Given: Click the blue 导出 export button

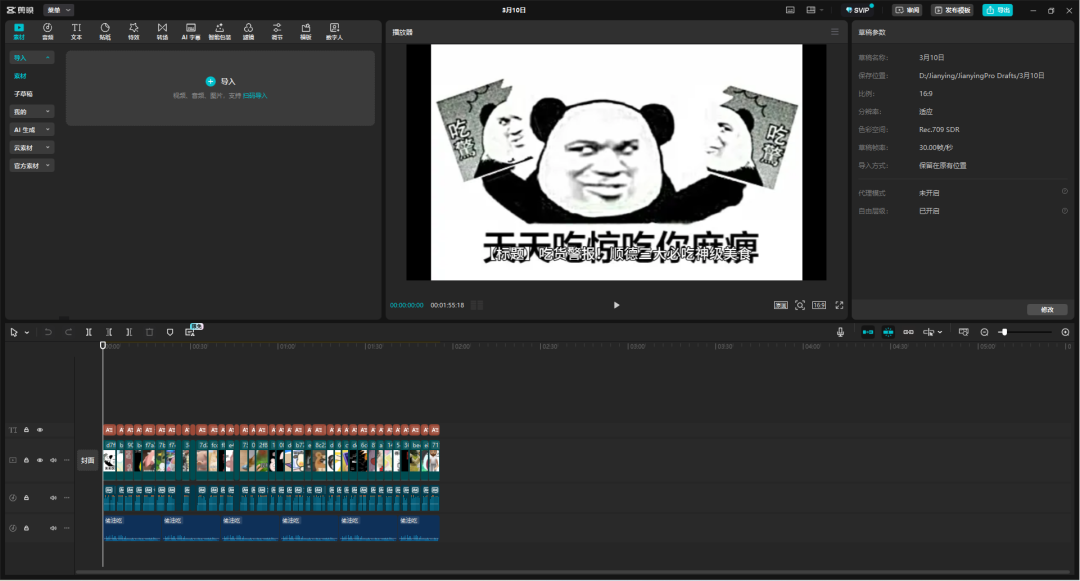Looking at the screenshot, I should pos(997,10).
